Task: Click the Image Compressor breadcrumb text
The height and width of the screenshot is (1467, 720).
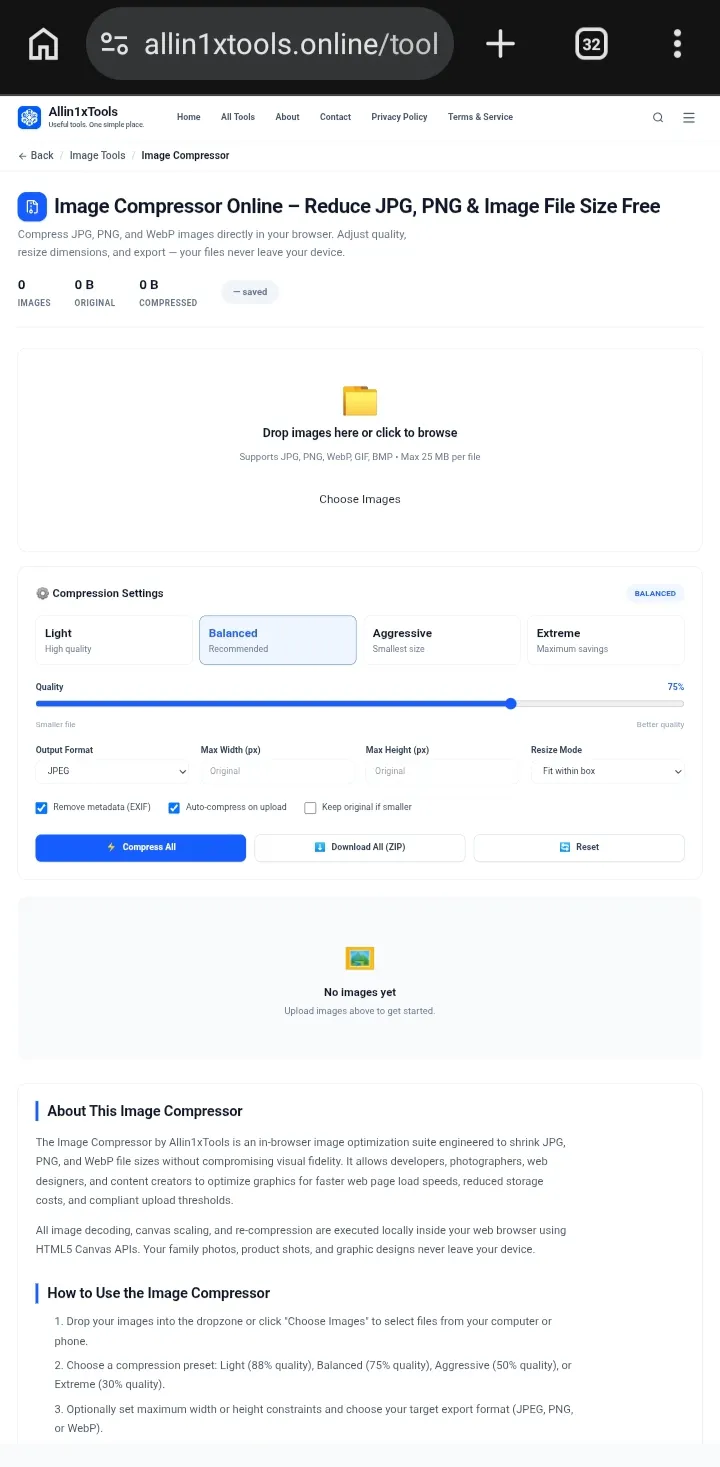Action: [185, 155]
